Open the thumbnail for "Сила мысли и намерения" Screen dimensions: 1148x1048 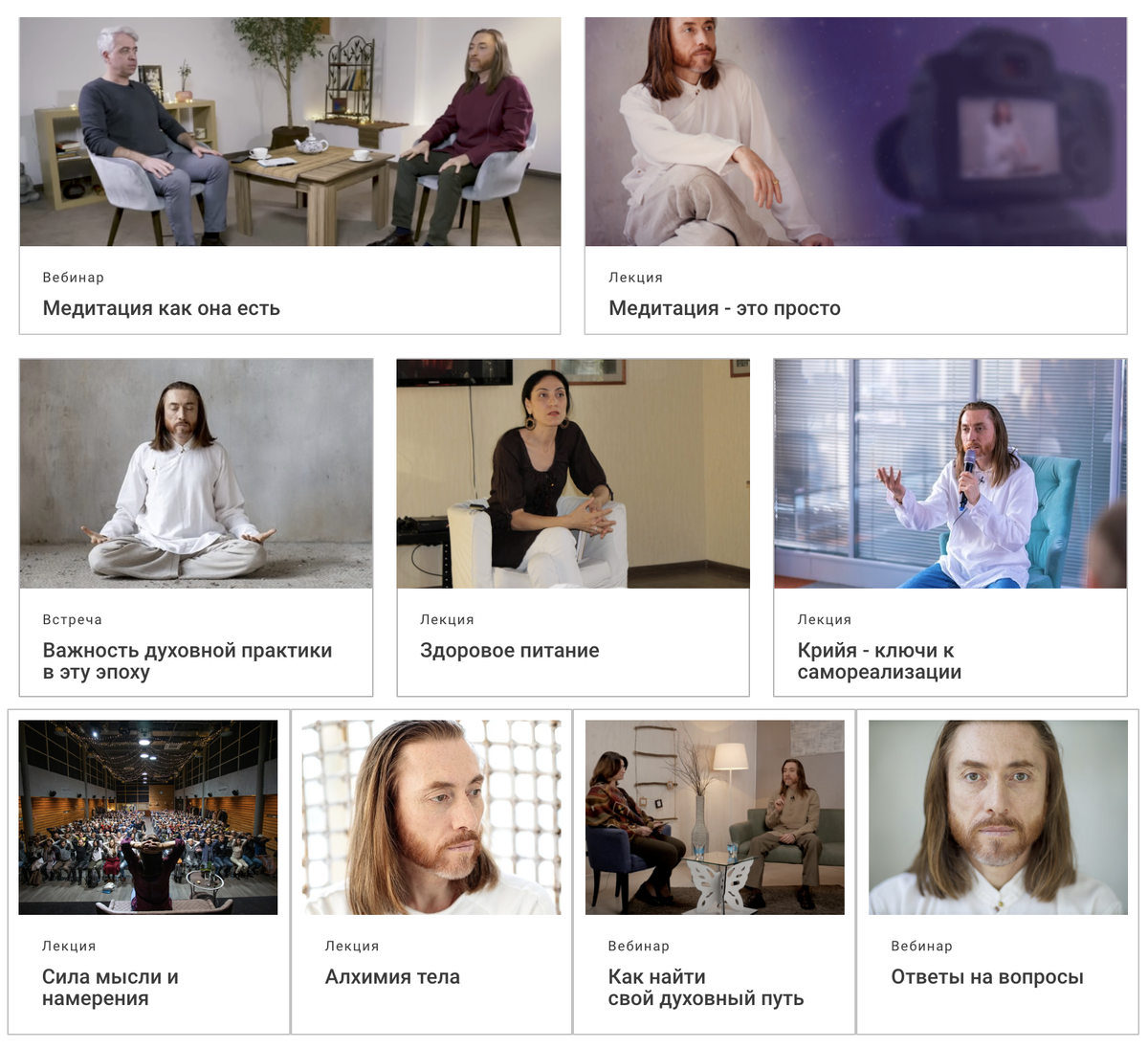(148, 817)
